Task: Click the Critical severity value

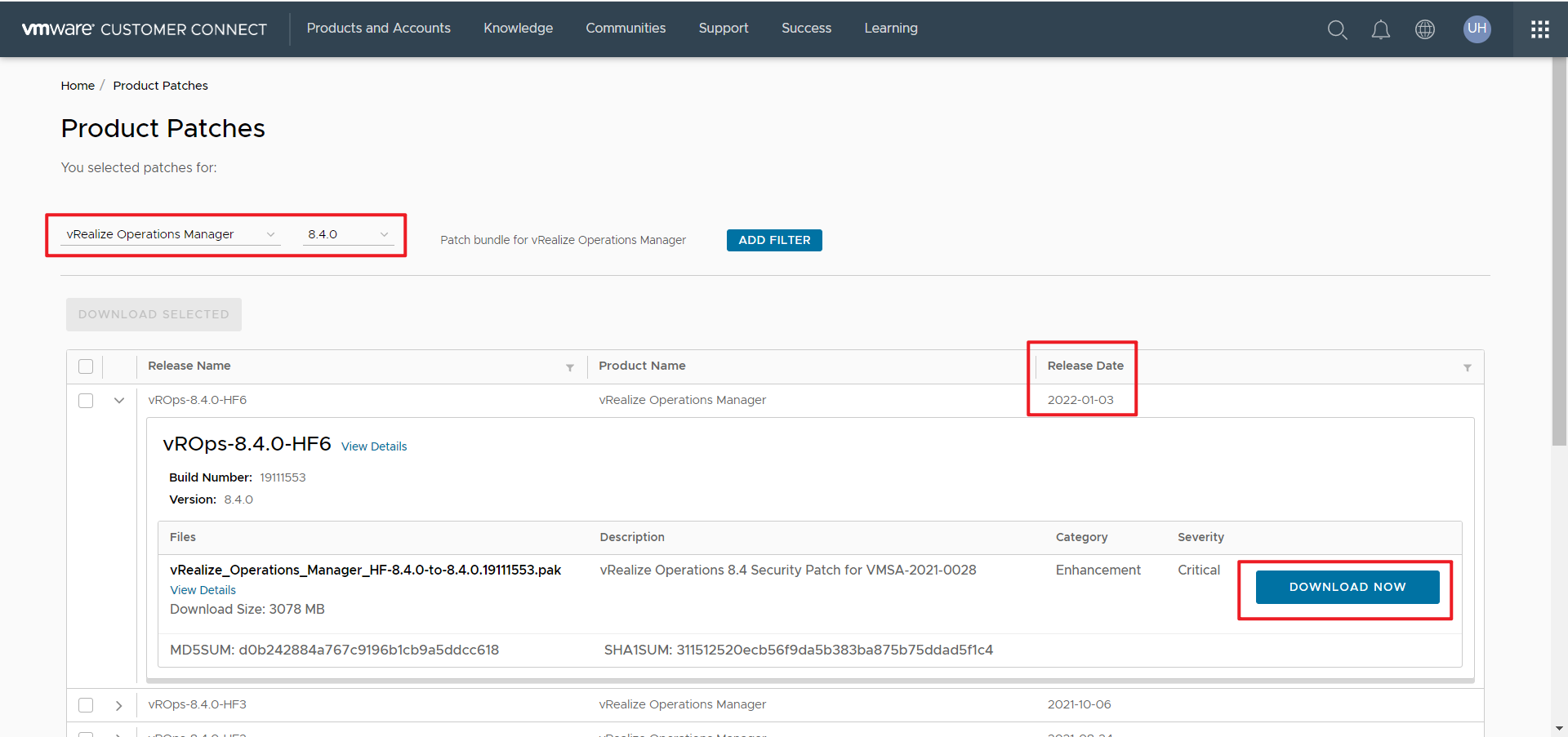Action: point(1199,570)
